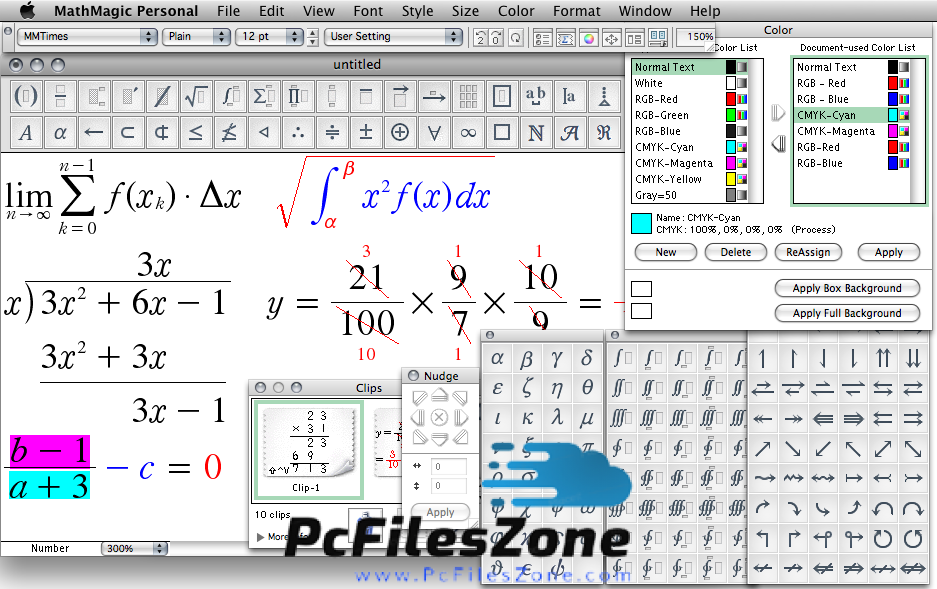The width and height of the screenshot is (937, 589).
Task: Insert the infinity symbol
Action: click(x=467, y=132)
